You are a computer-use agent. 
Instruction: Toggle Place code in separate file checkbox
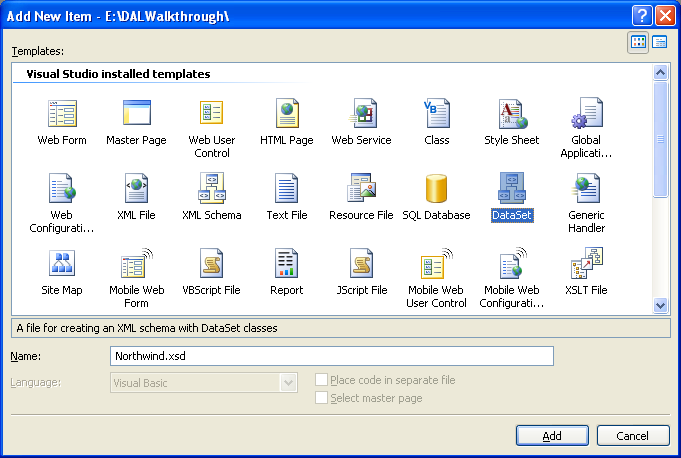(x=321, y=380)
